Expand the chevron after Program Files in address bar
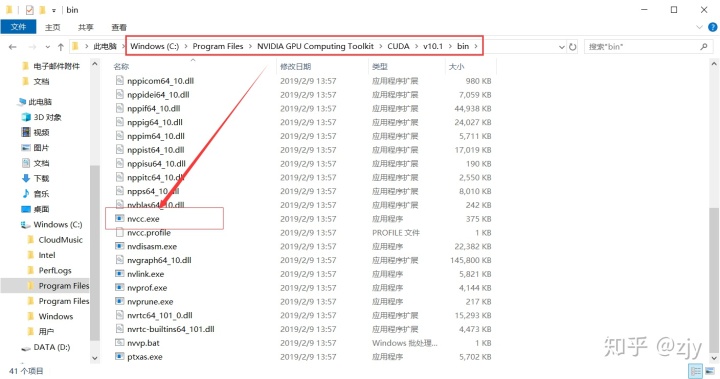720x379 pixels. 250,46
